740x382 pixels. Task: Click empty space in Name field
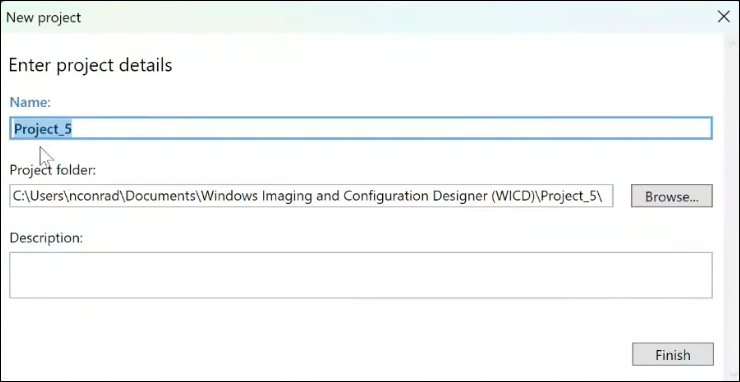[x=392, y=128]
